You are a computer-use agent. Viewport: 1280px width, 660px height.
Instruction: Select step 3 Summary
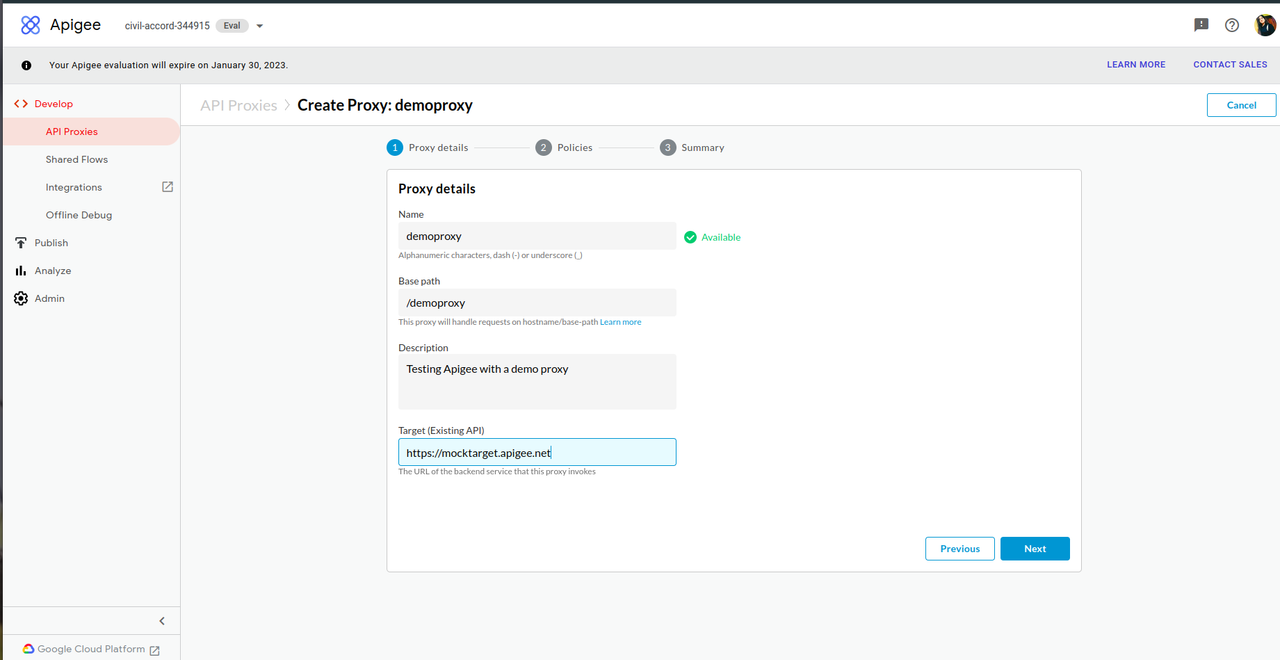pos(692,147)
